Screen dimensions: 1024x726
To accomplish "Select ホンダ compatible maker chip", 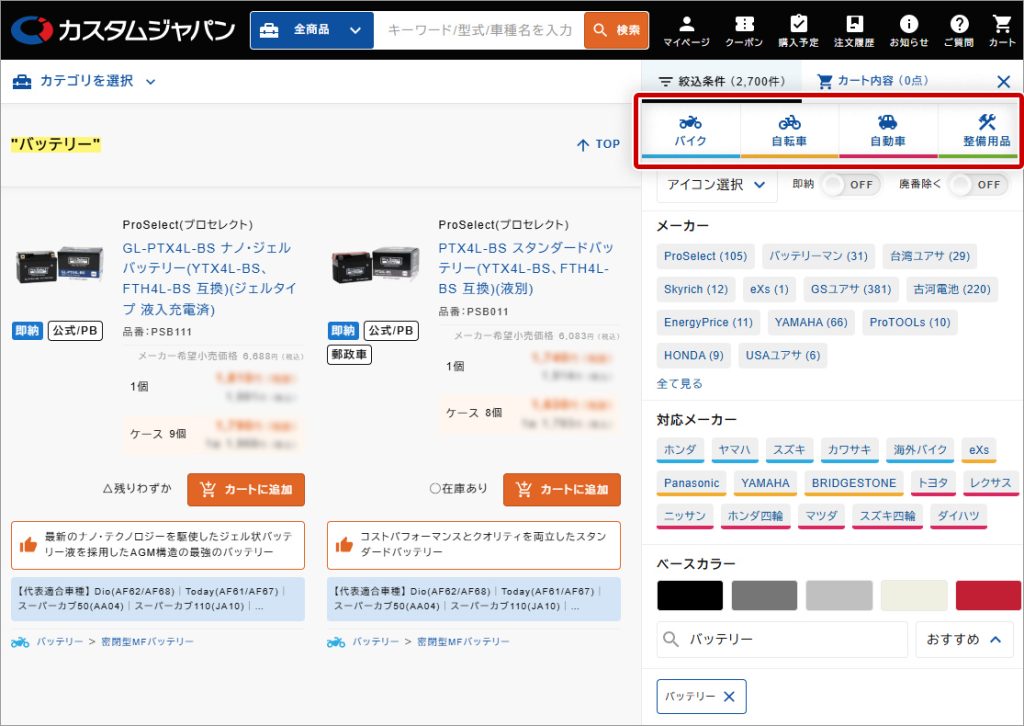I will point(680,450).
